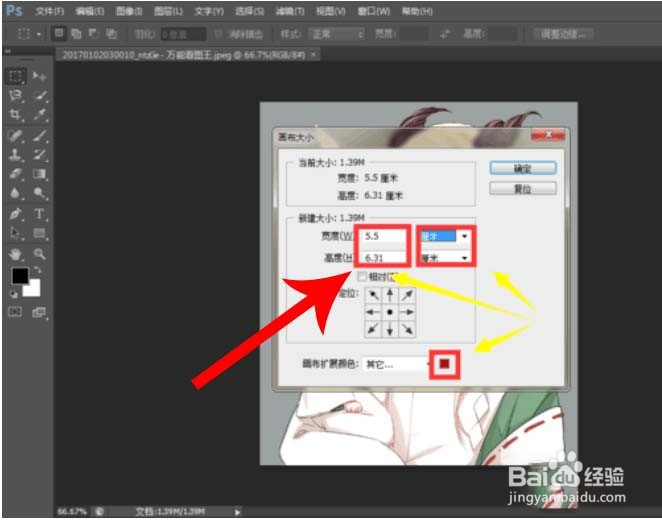662x520 pixels.
Task: Close the 画布大小 dialog
Action: (x=548, y=135)
